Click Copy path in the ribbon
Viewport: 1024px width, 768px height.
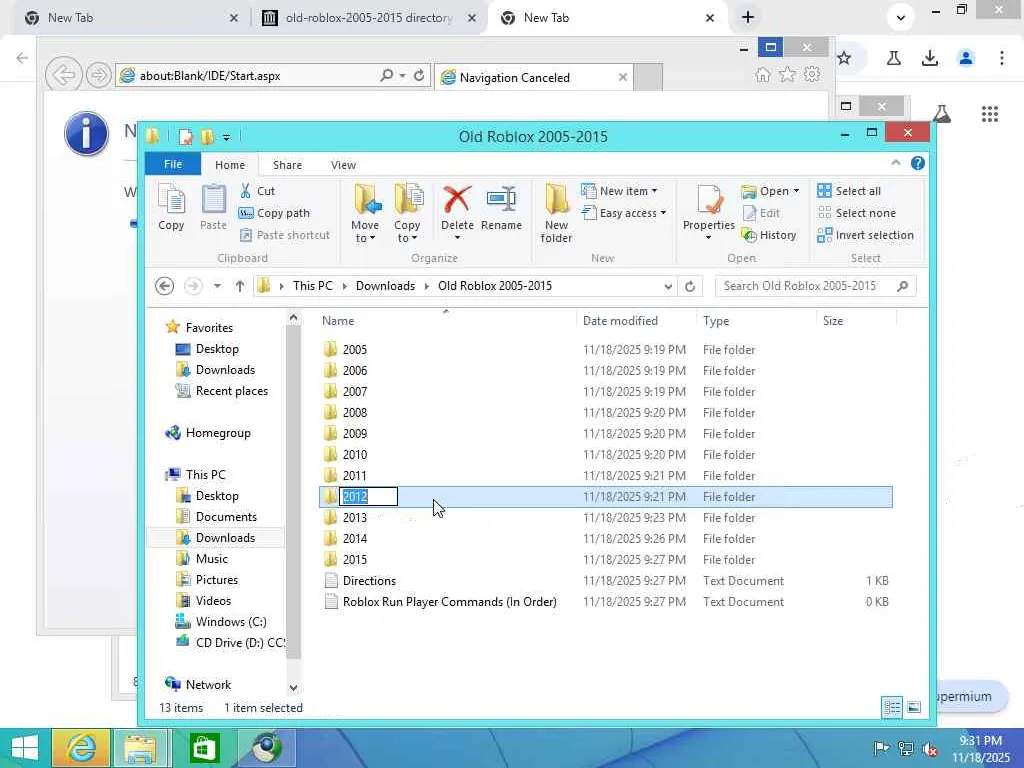(274, 213)
